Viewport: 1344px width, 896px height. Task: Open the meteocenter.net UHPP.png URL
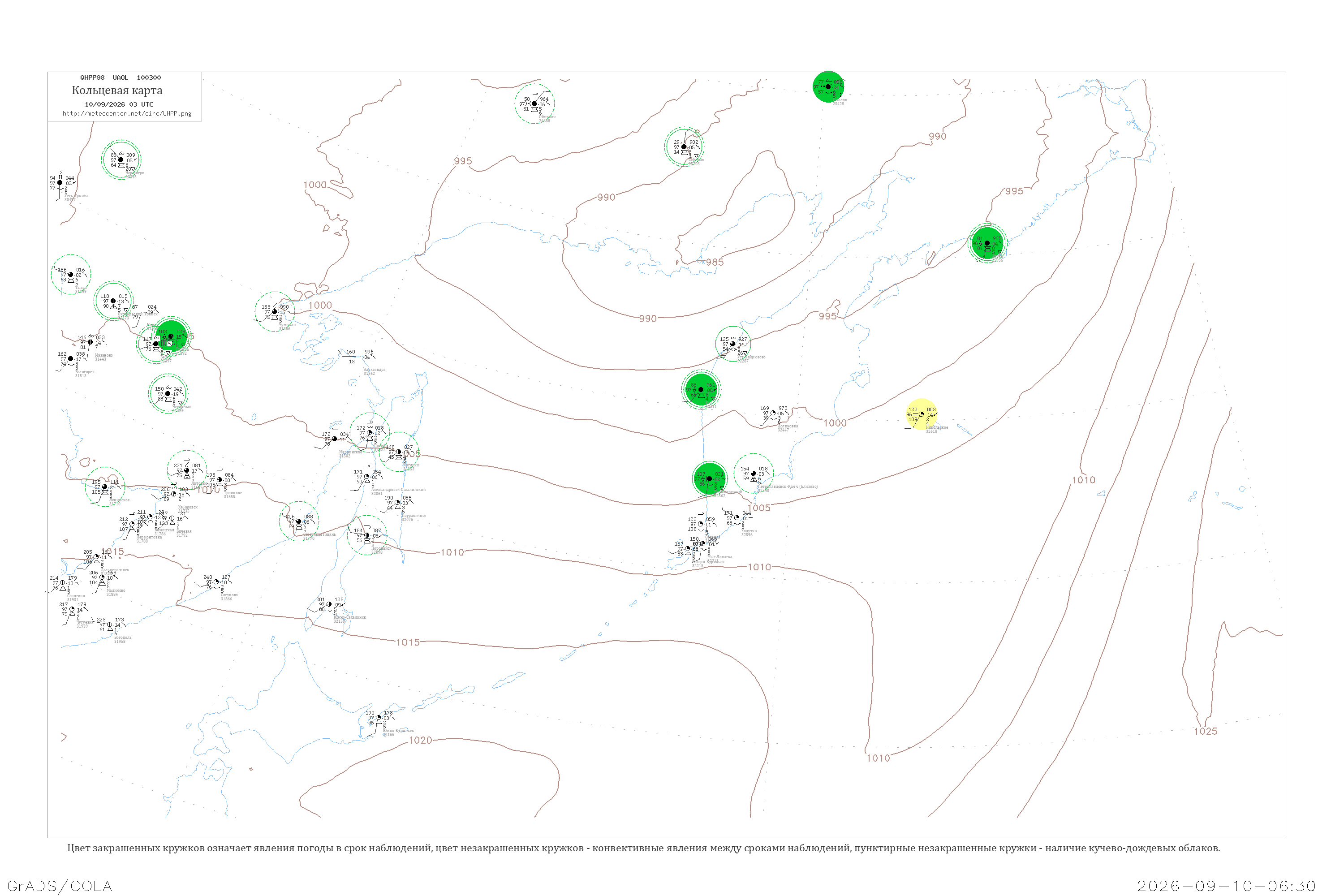click(x=127, y=114)
